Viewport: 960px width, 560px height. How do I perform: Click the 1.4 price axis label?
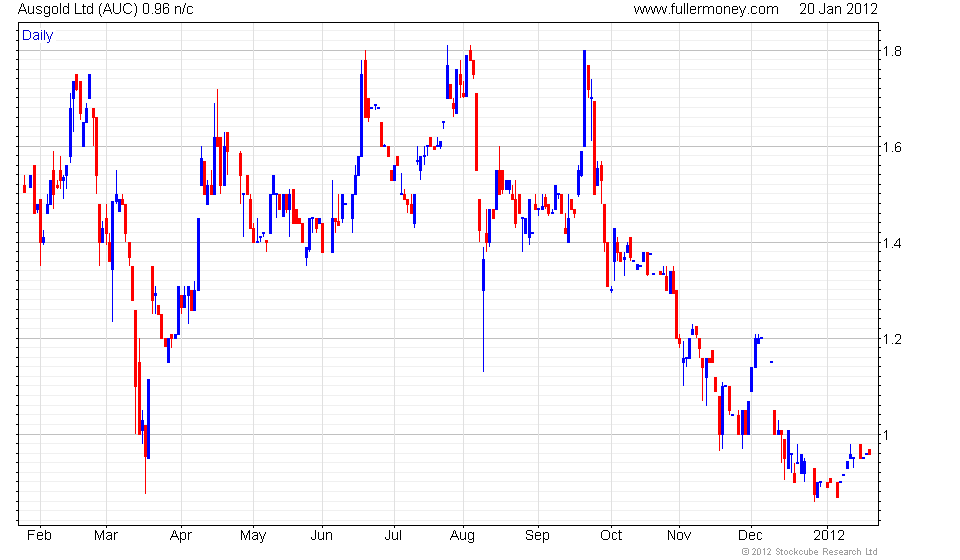891,243
